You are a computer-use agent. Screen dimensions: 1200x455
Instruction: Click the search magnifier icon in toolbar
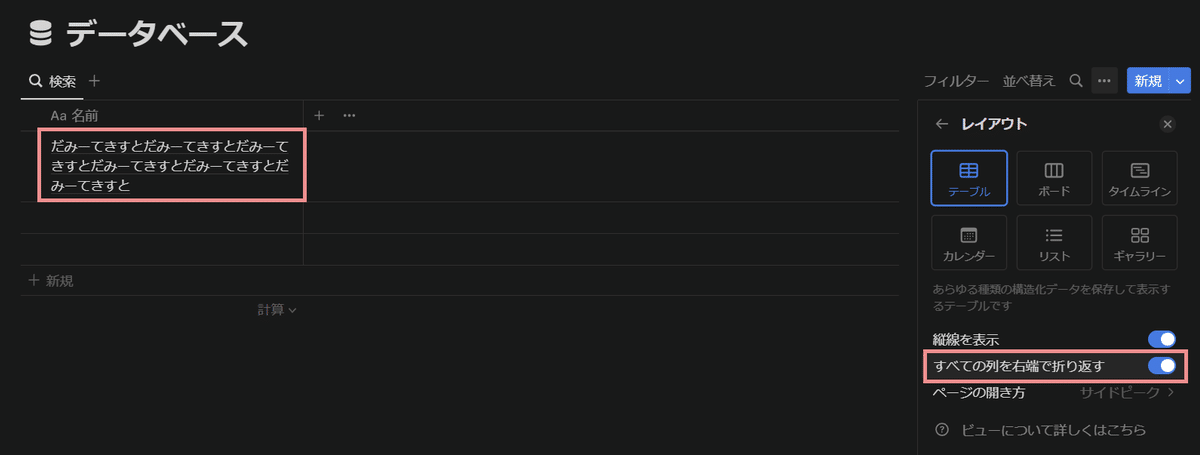1076,81
